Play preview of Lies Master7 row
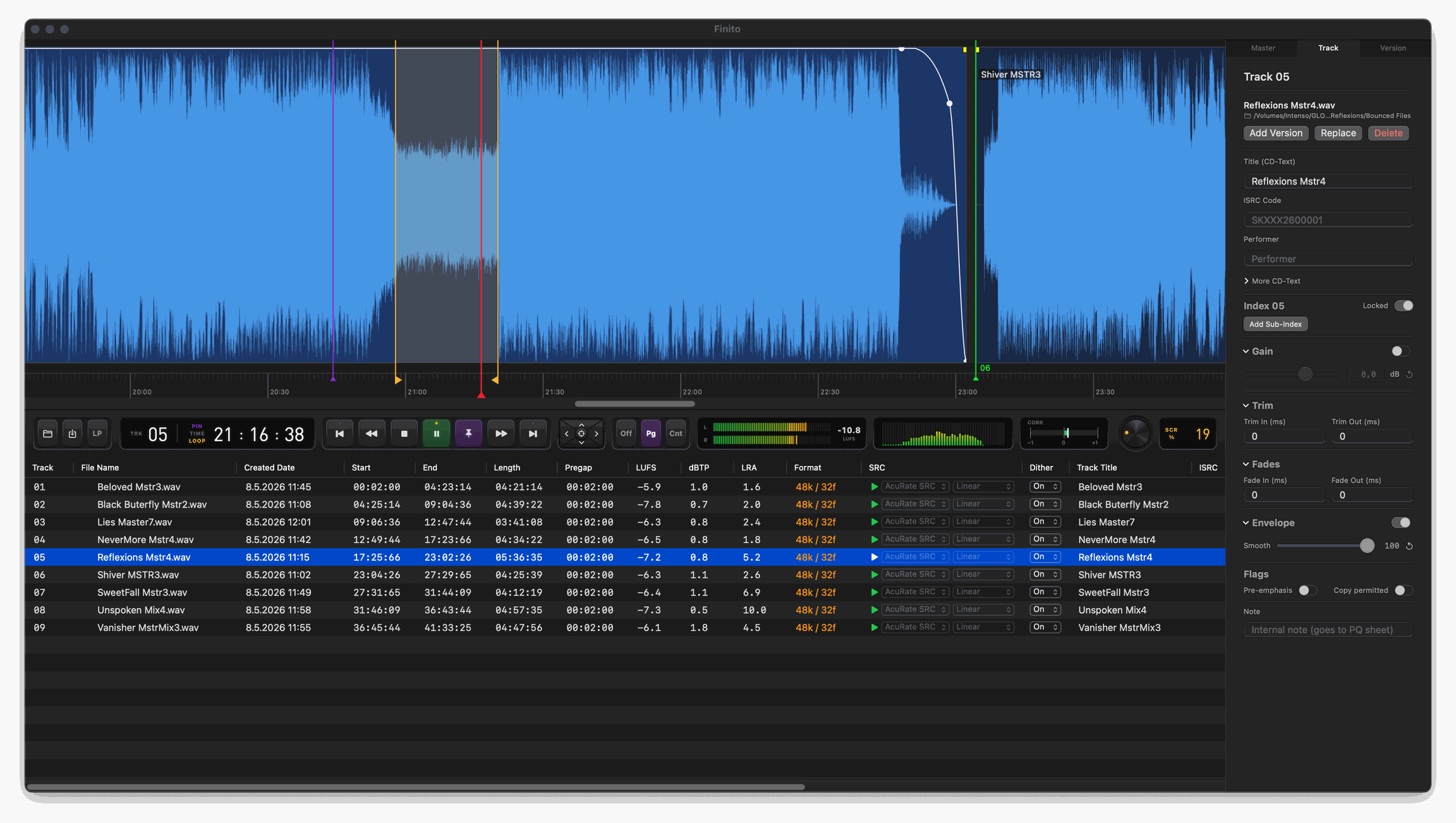 click(875, 522)
